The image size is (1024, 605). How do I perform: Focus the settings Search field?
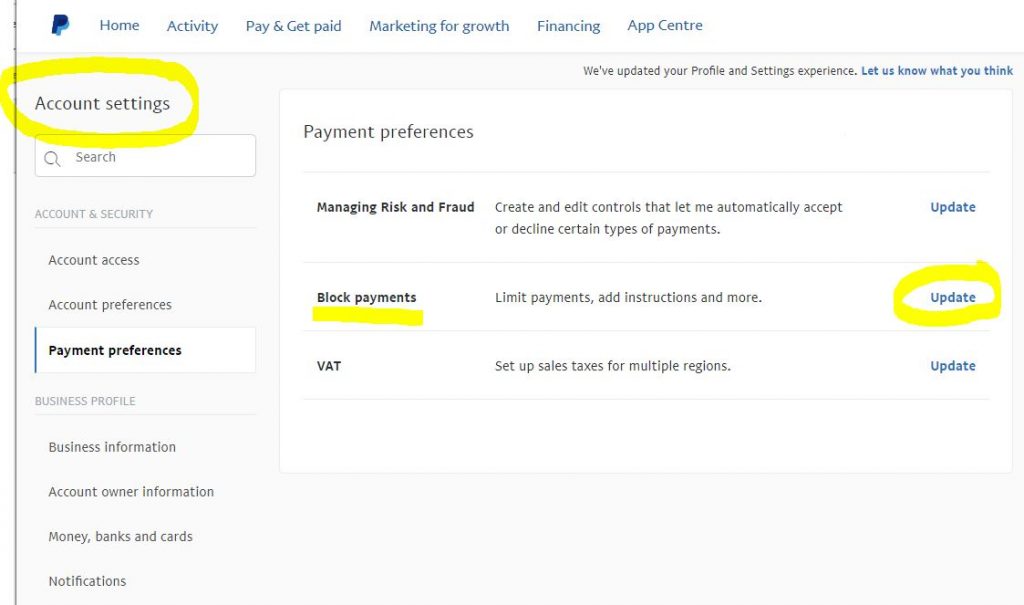(x=145, y=155)
